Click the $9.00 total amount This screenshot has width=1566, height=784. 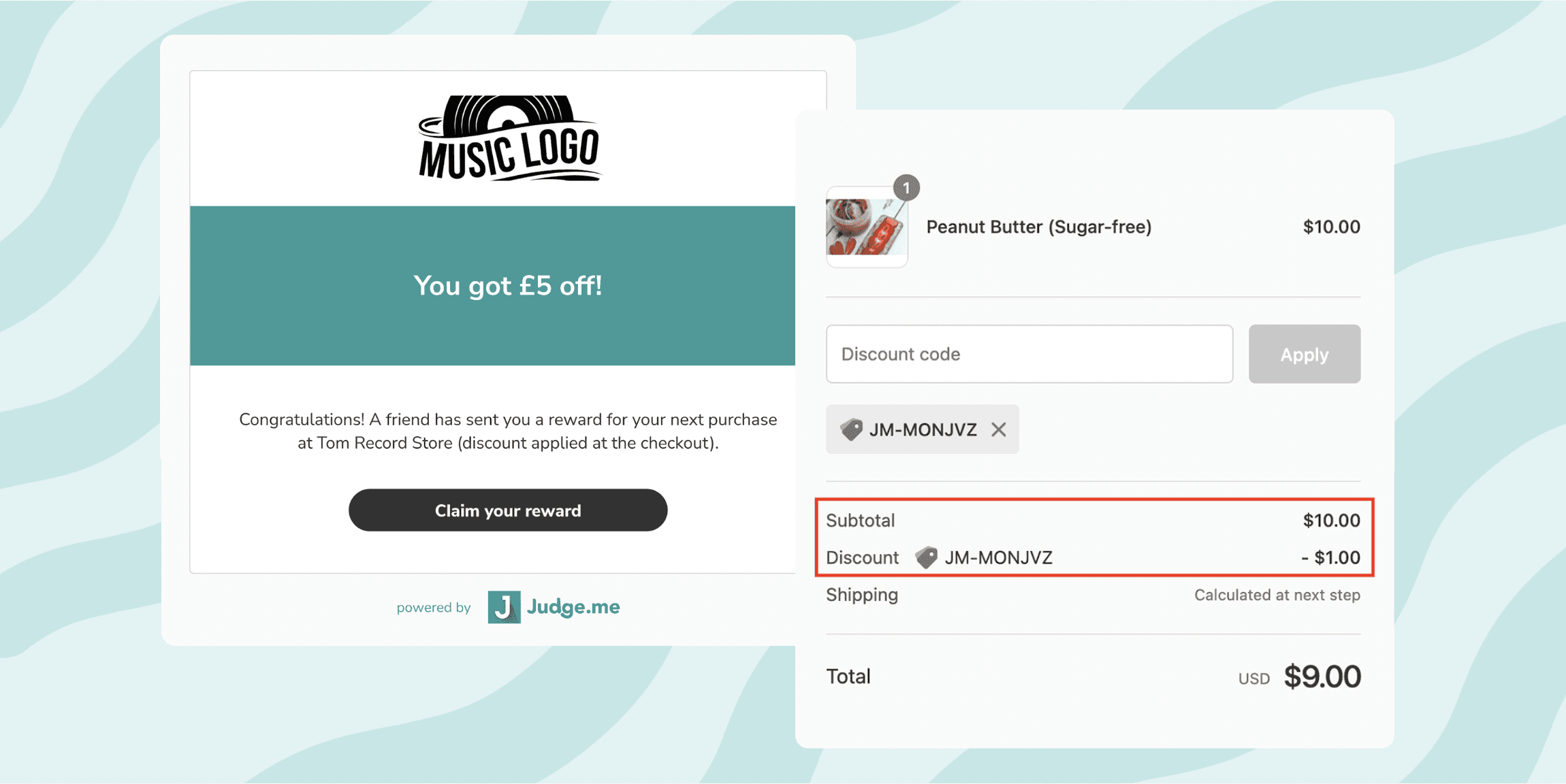(x=1322, y=676)
